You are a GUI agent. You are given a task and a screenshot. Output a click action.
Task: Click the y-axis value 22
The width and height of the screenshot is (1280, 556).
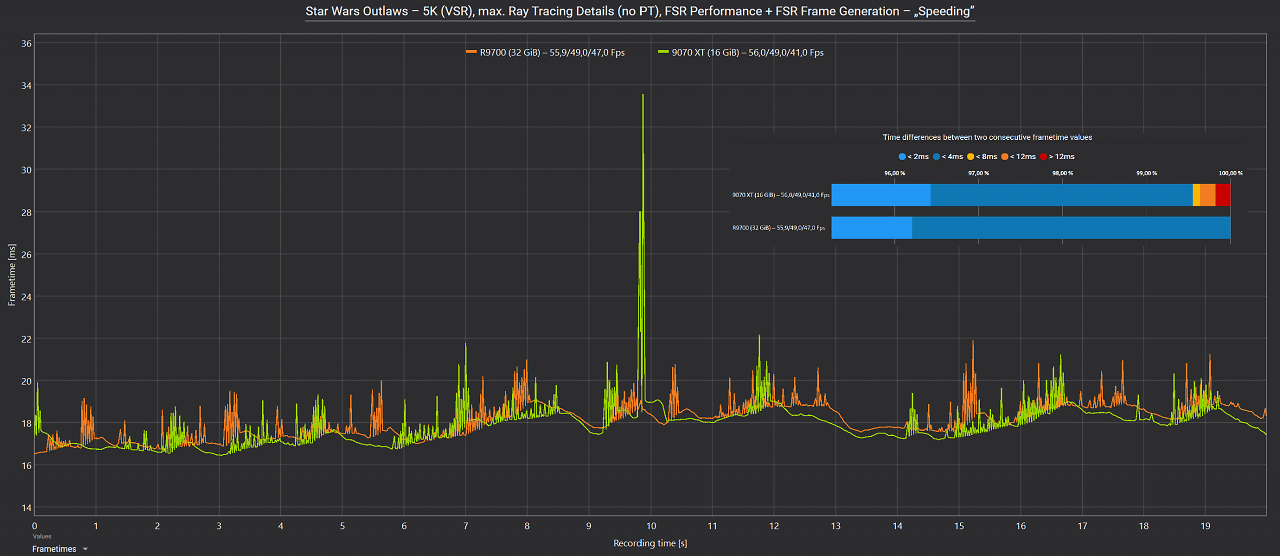click(27, 339)
